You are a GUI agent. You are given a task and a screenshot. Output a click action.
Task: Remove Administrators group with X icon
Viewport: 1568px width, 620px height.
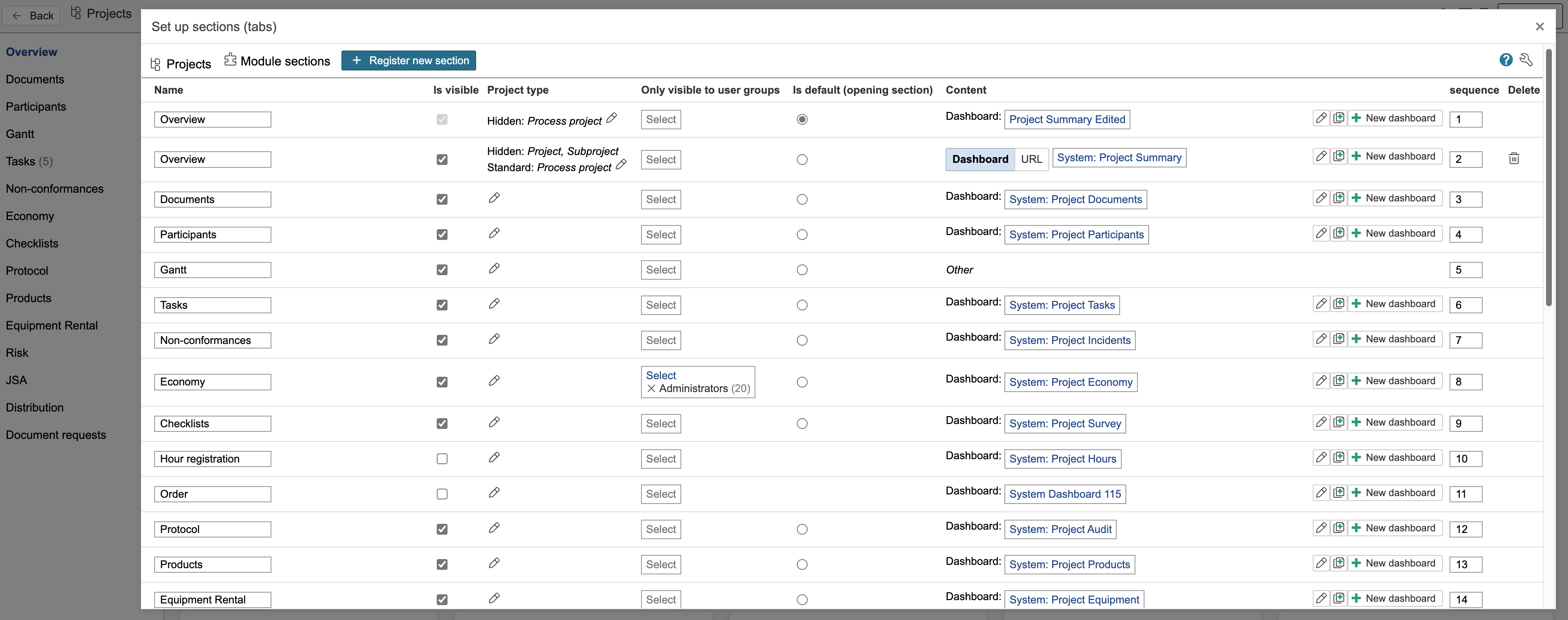tap(651, 389)
